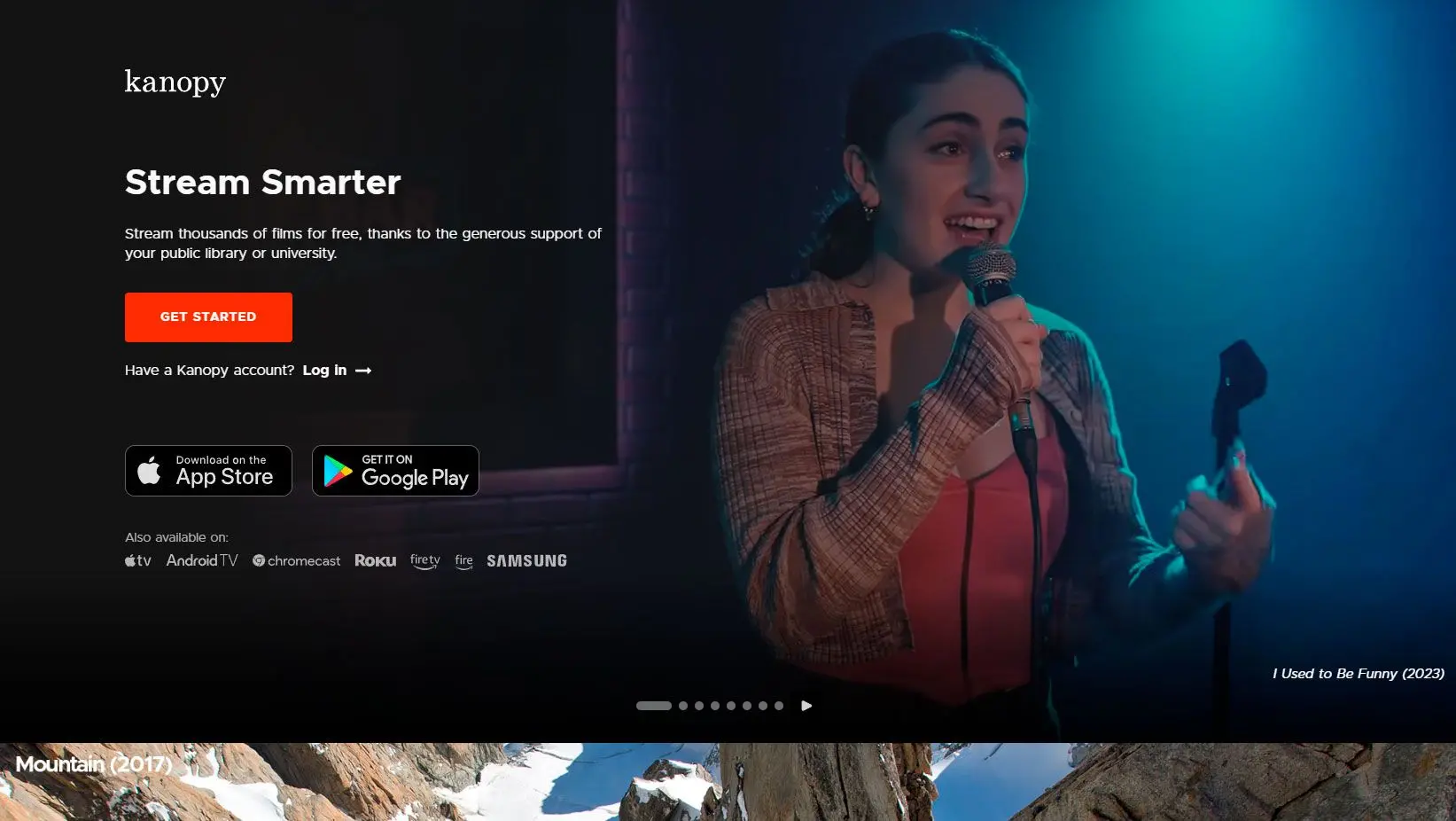
Task: Open the App Store download badge
Action: [x=208, y=471]
